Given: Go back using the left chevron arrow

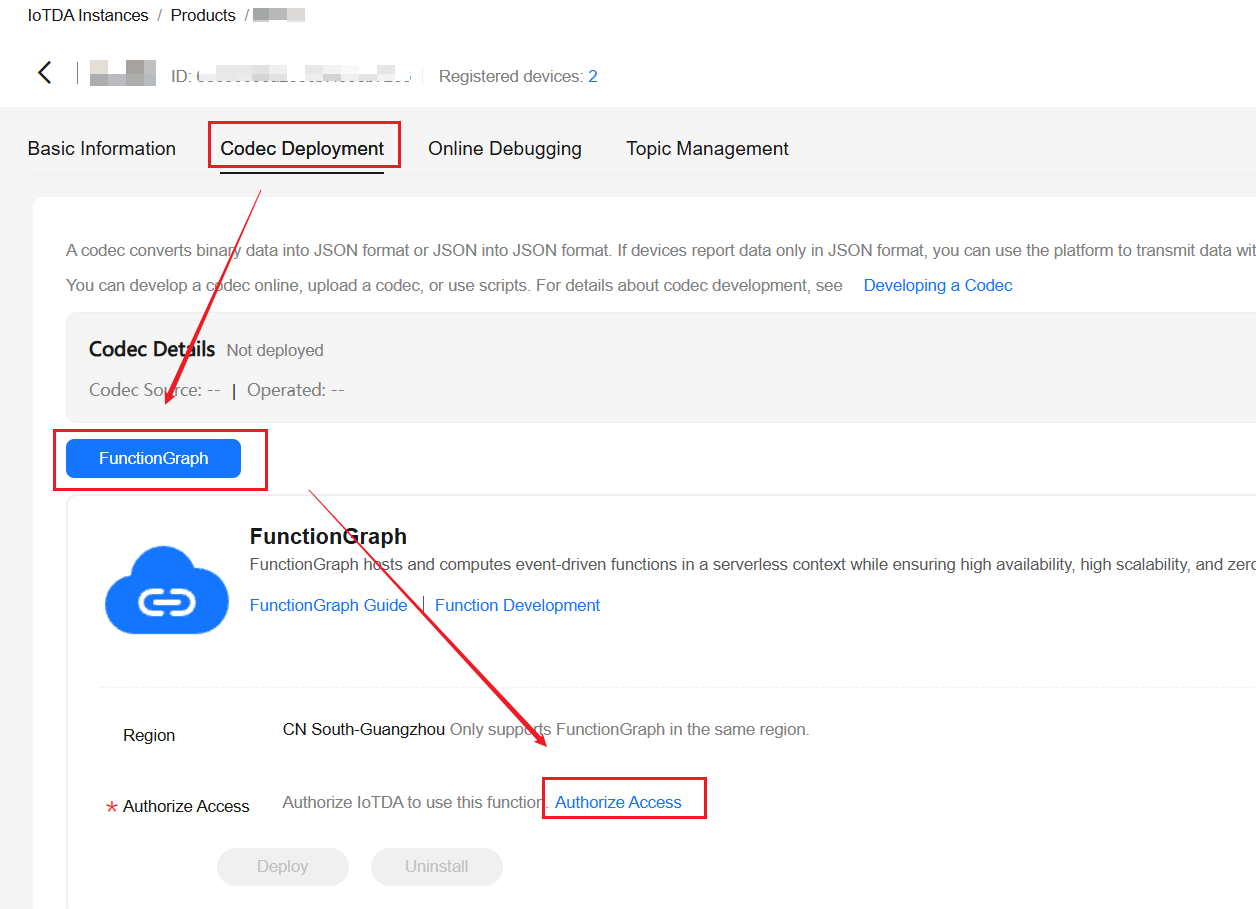Looking at the screenshot, I should pos(44,72).
